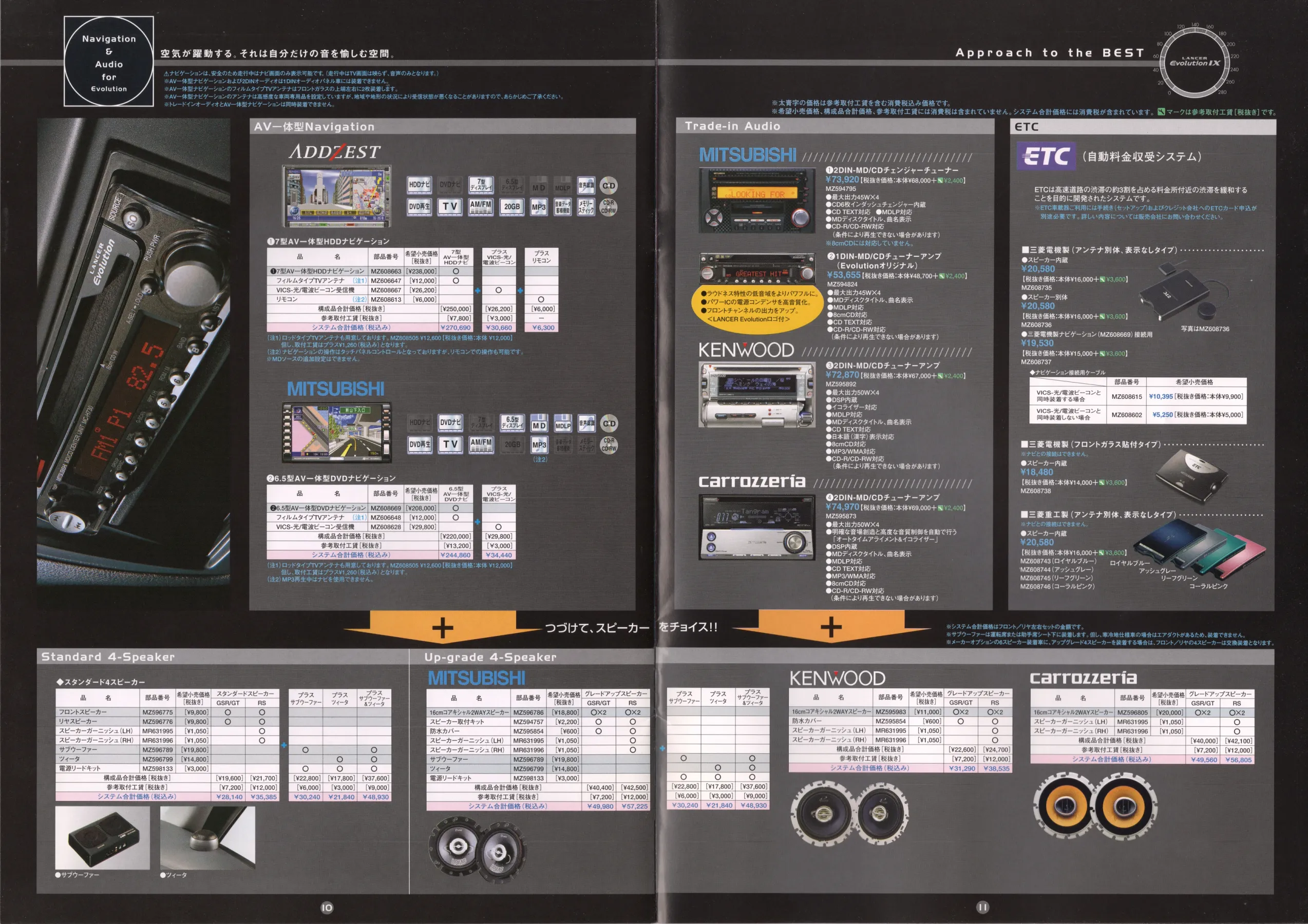The width and height of the screenshot is (1308, 924).
Task: Click the tweeter photo labeled ツィータ
Action: (x=207, y=837)
